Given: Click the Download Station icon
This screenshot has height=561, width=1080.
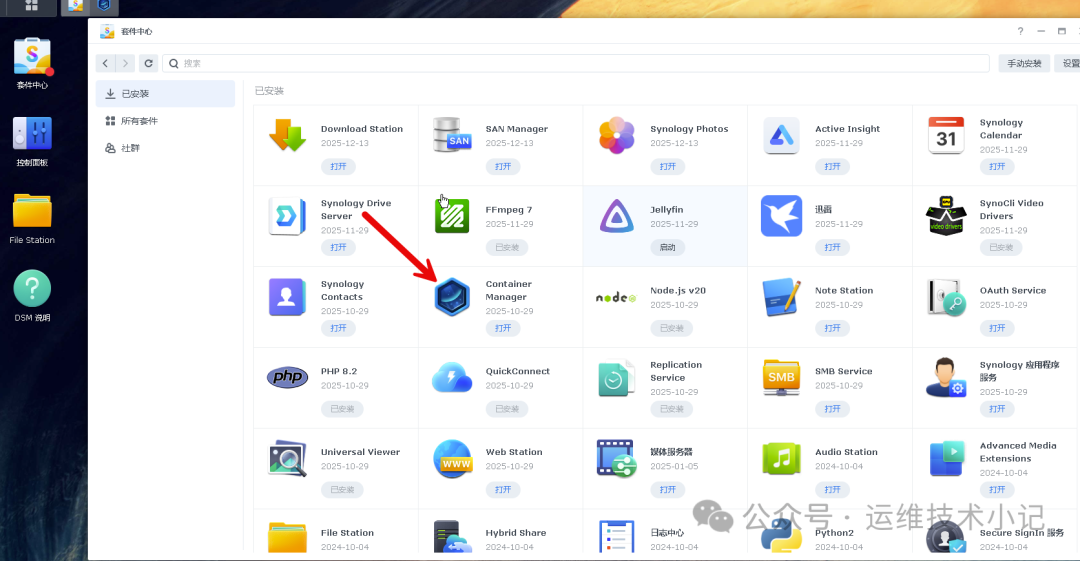Looking at the screenshot, I should pos(287,135).
